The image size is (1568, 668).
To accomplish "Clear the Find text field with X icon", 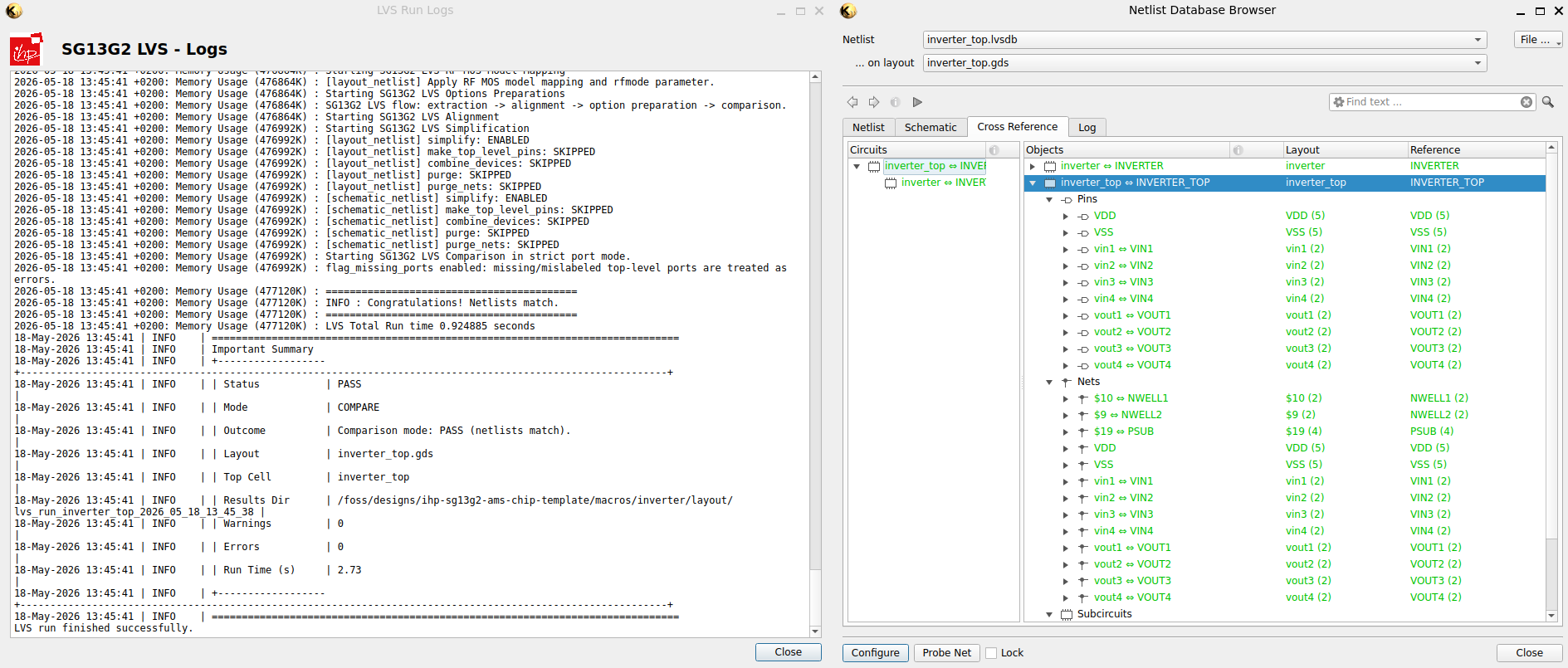I will (1526, 102).
